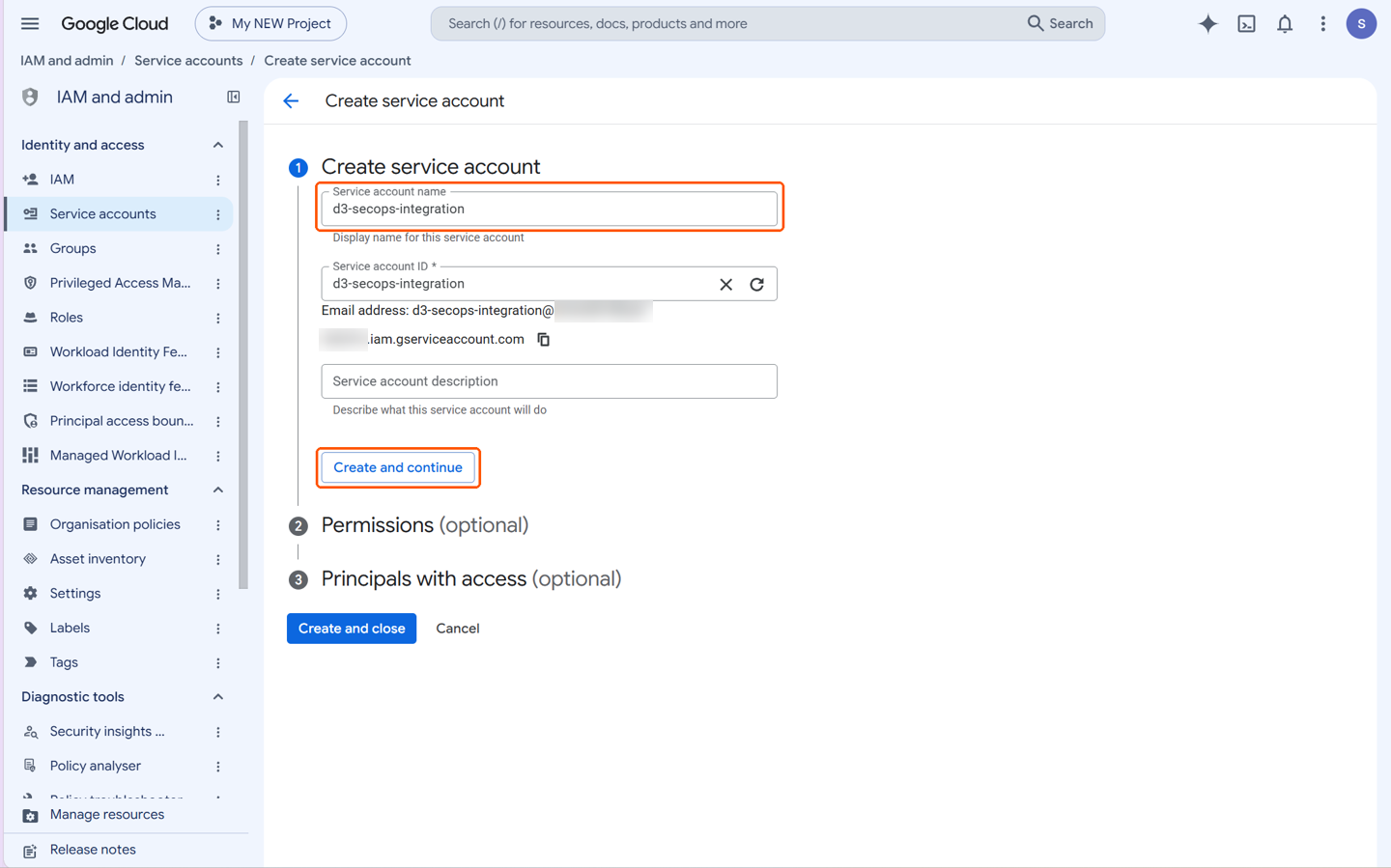Click the Create and close button
The image size is (1391, 868).
point(352,629)
